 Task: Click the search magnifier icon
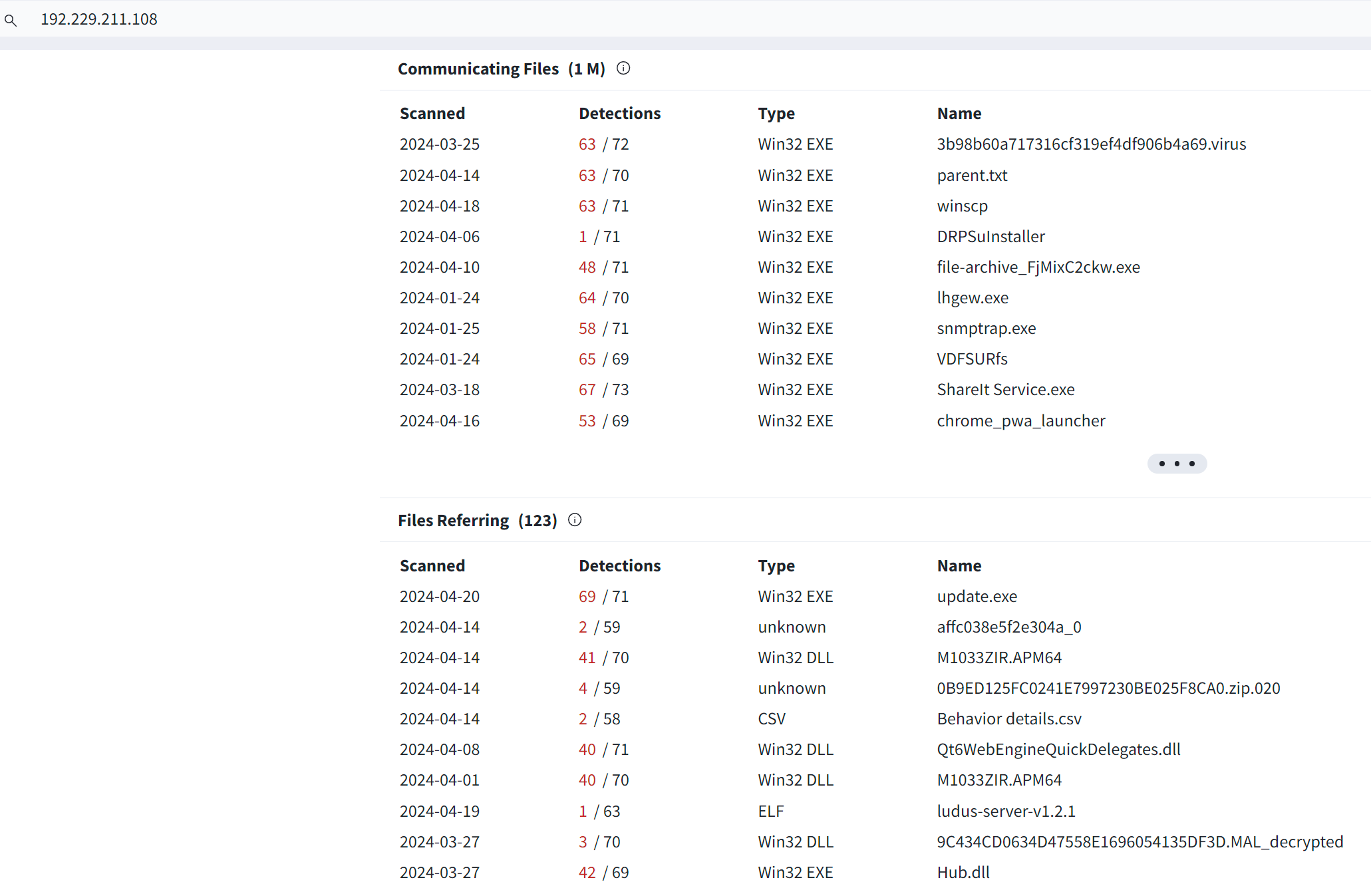[11, 20]
